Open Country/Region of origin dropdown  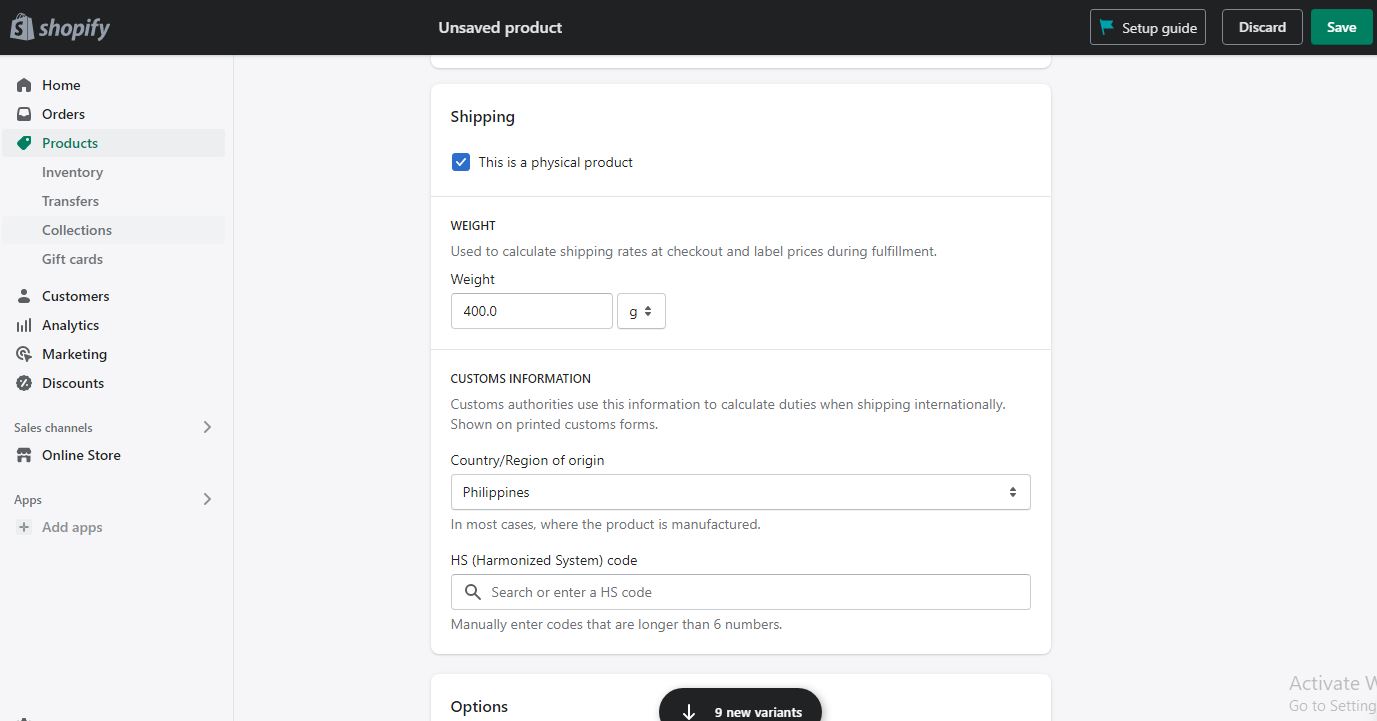click(x=740, y=492)
